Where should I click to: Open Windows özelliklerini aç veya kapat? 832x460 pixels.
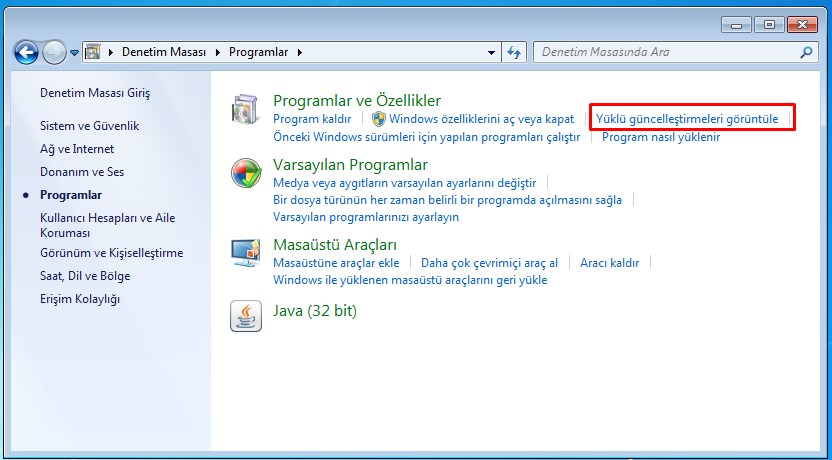point(481,119)
